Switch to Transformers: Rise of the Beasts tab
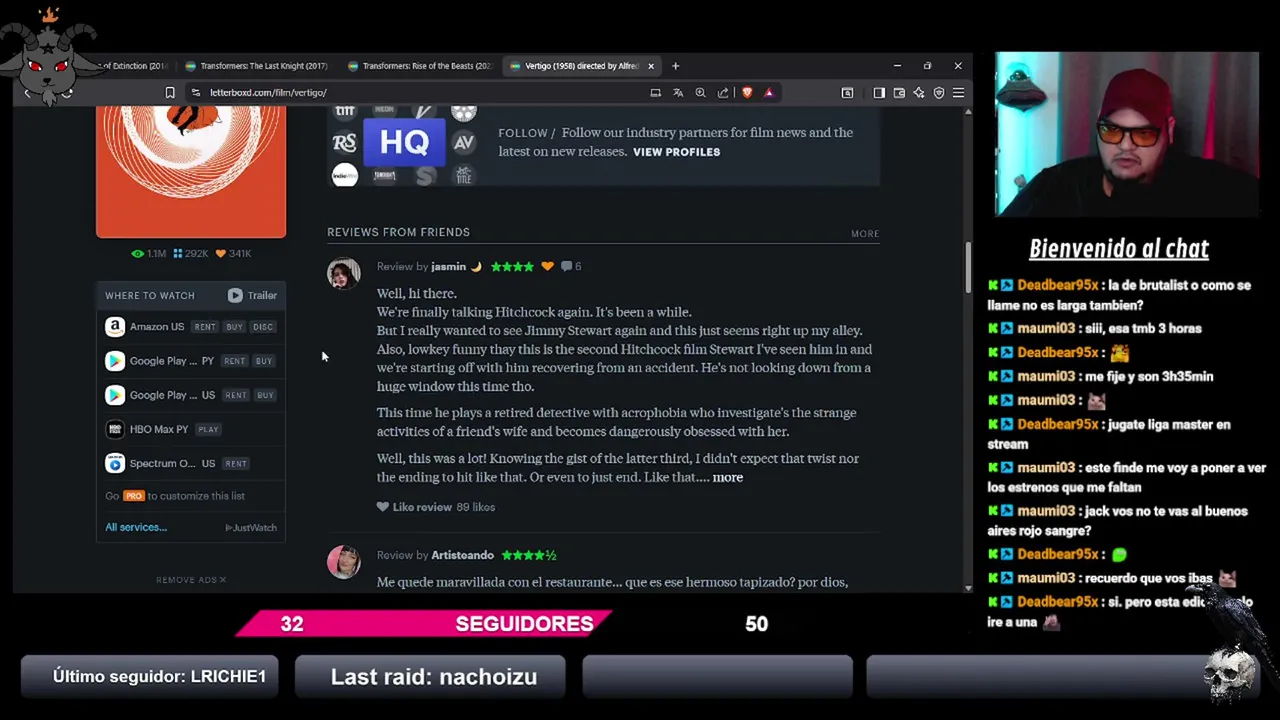The image size is (1280, 720). click(420, 66)
